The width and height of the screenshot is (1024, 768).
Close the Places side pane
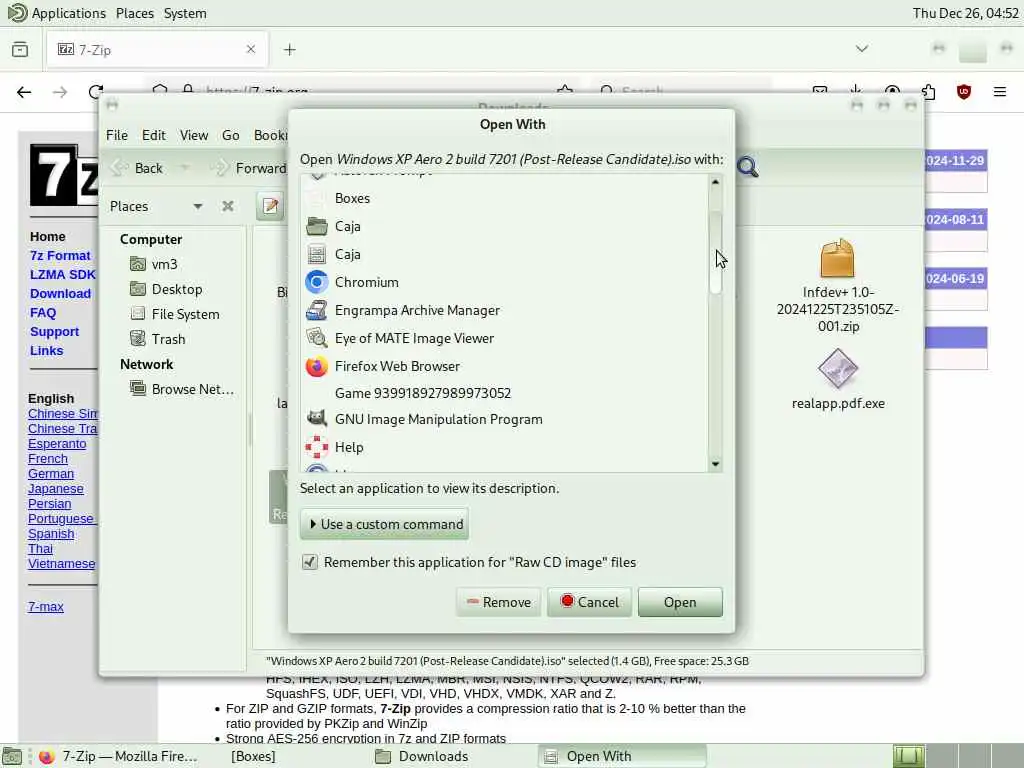[x=227, y=206]
